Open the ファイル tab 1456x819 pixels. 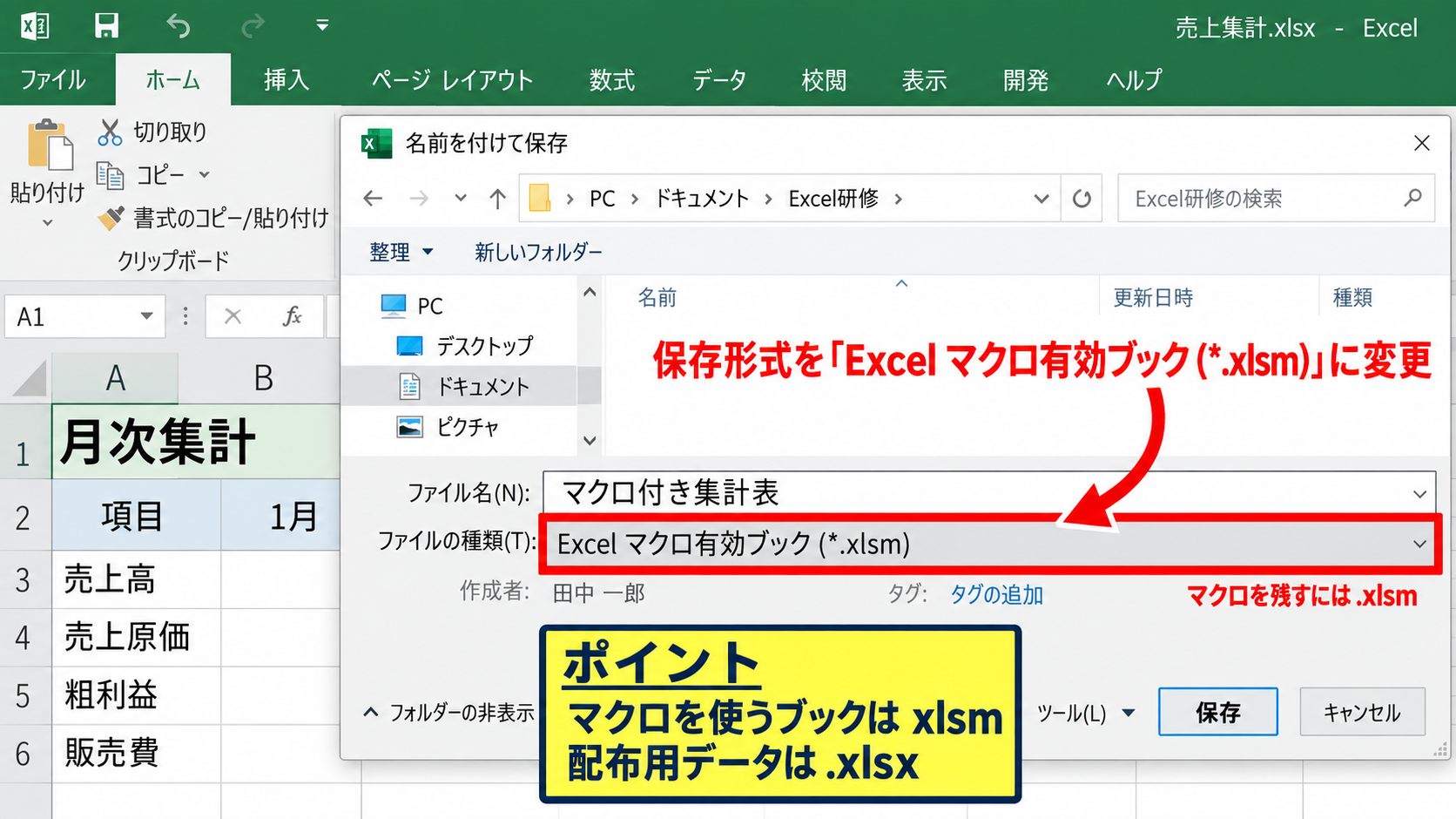[53, 80]
